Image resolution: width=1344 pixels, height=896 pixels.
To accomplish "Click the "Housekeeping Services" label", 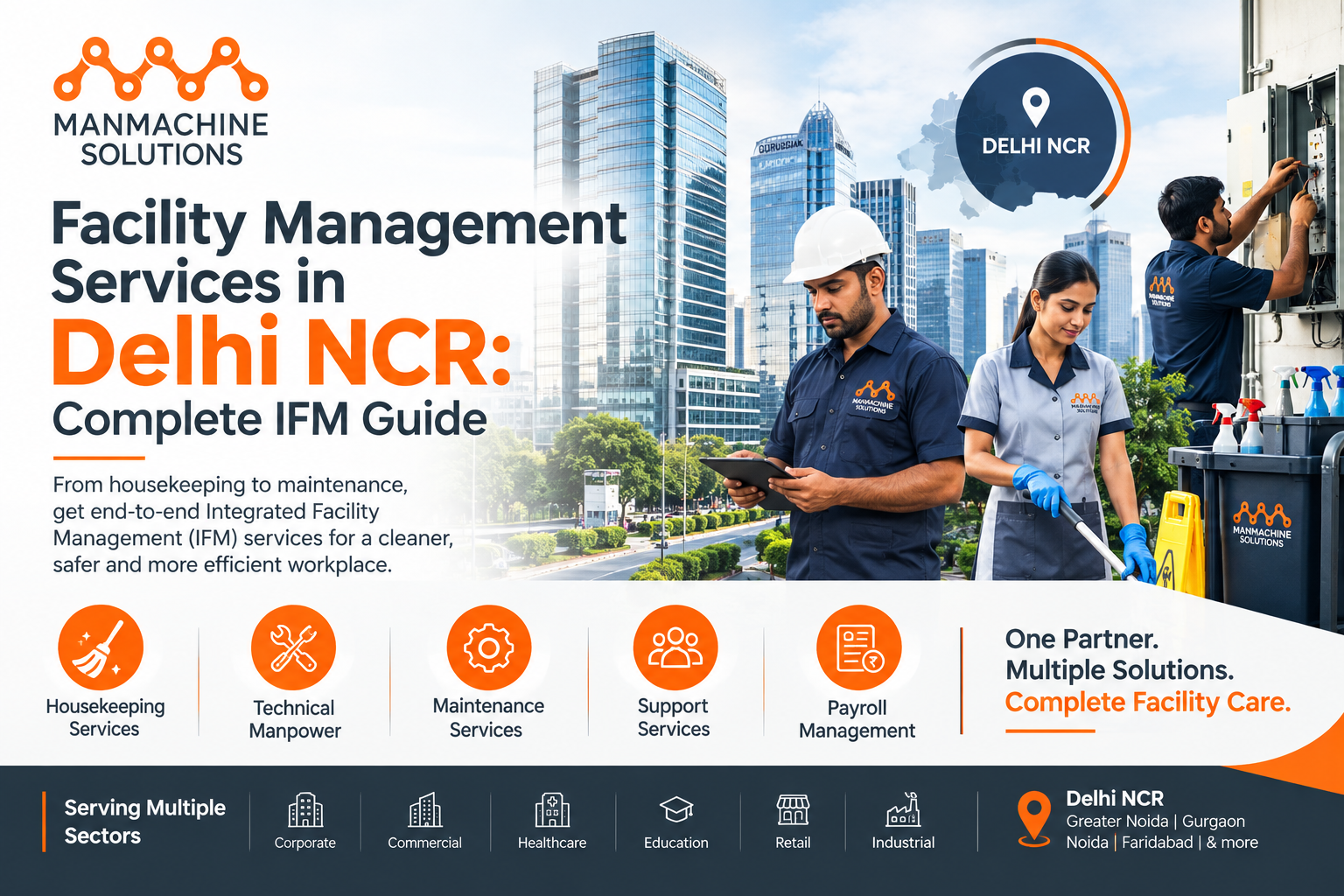I will (x=105, y=717).
